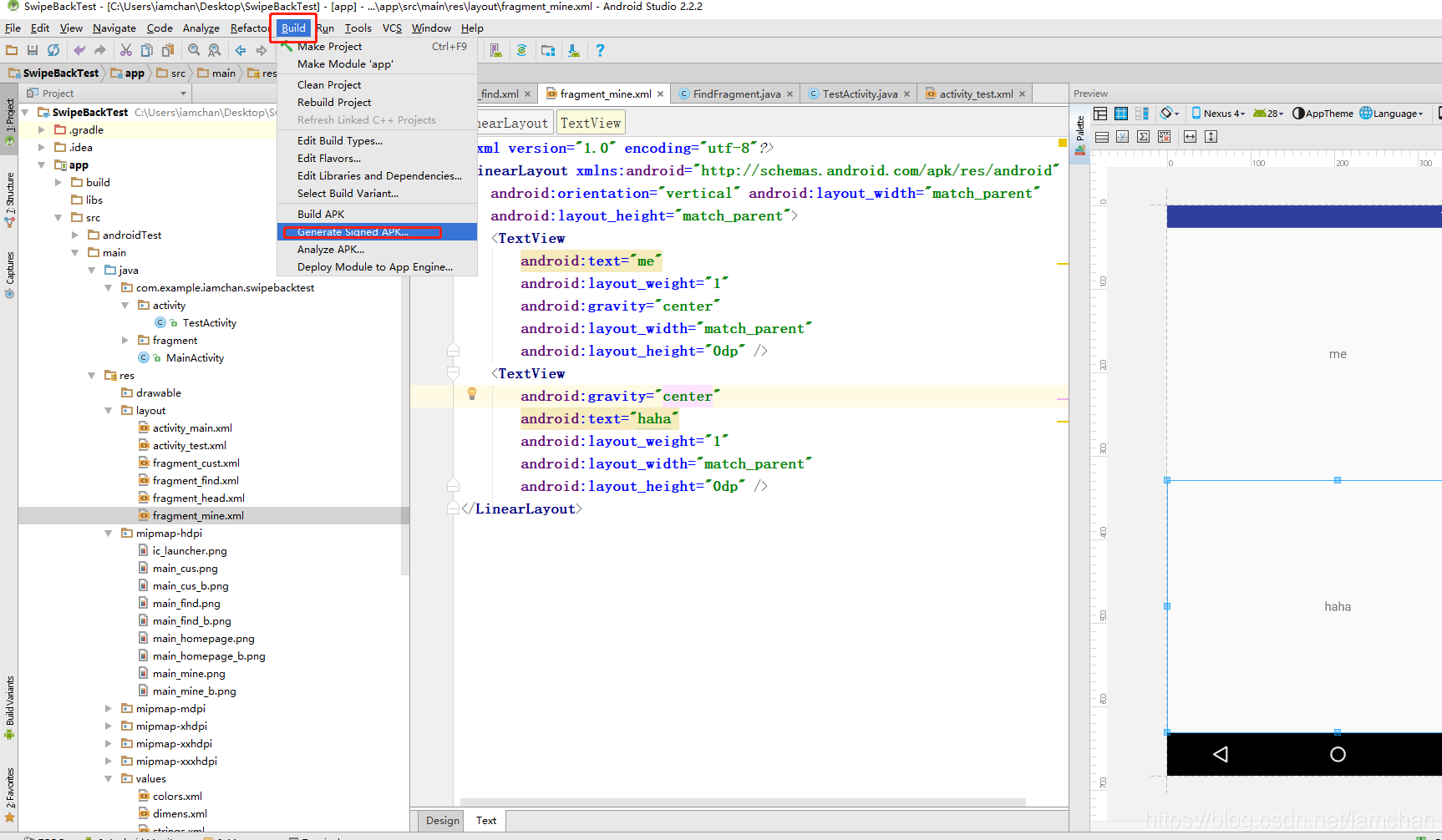Open the Language dropdown in preview
1442x840 pixels.
click(1391, 114)
